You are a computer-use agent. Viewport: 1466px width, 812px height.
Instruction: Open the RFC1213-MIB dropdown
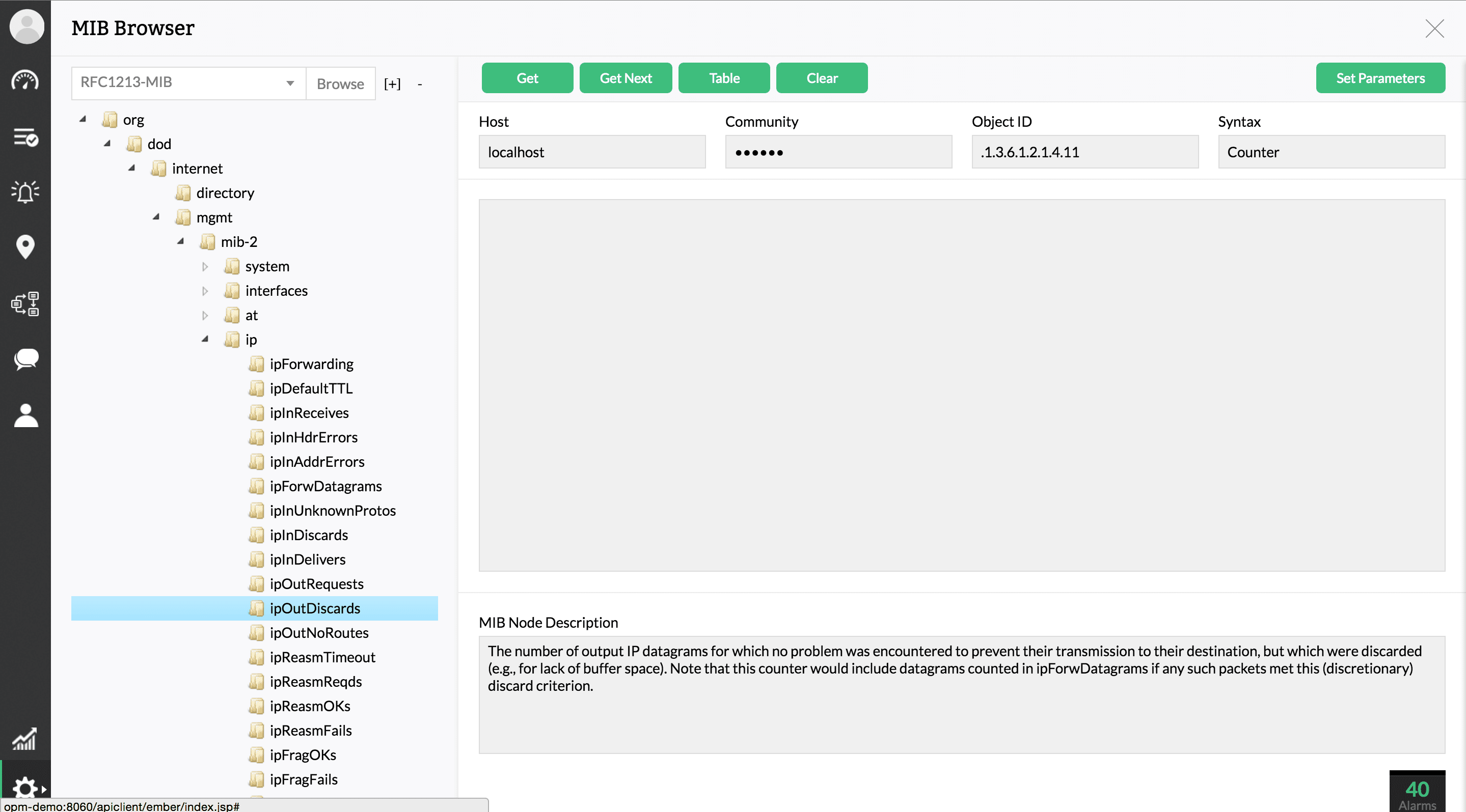(x=188, y=83)
